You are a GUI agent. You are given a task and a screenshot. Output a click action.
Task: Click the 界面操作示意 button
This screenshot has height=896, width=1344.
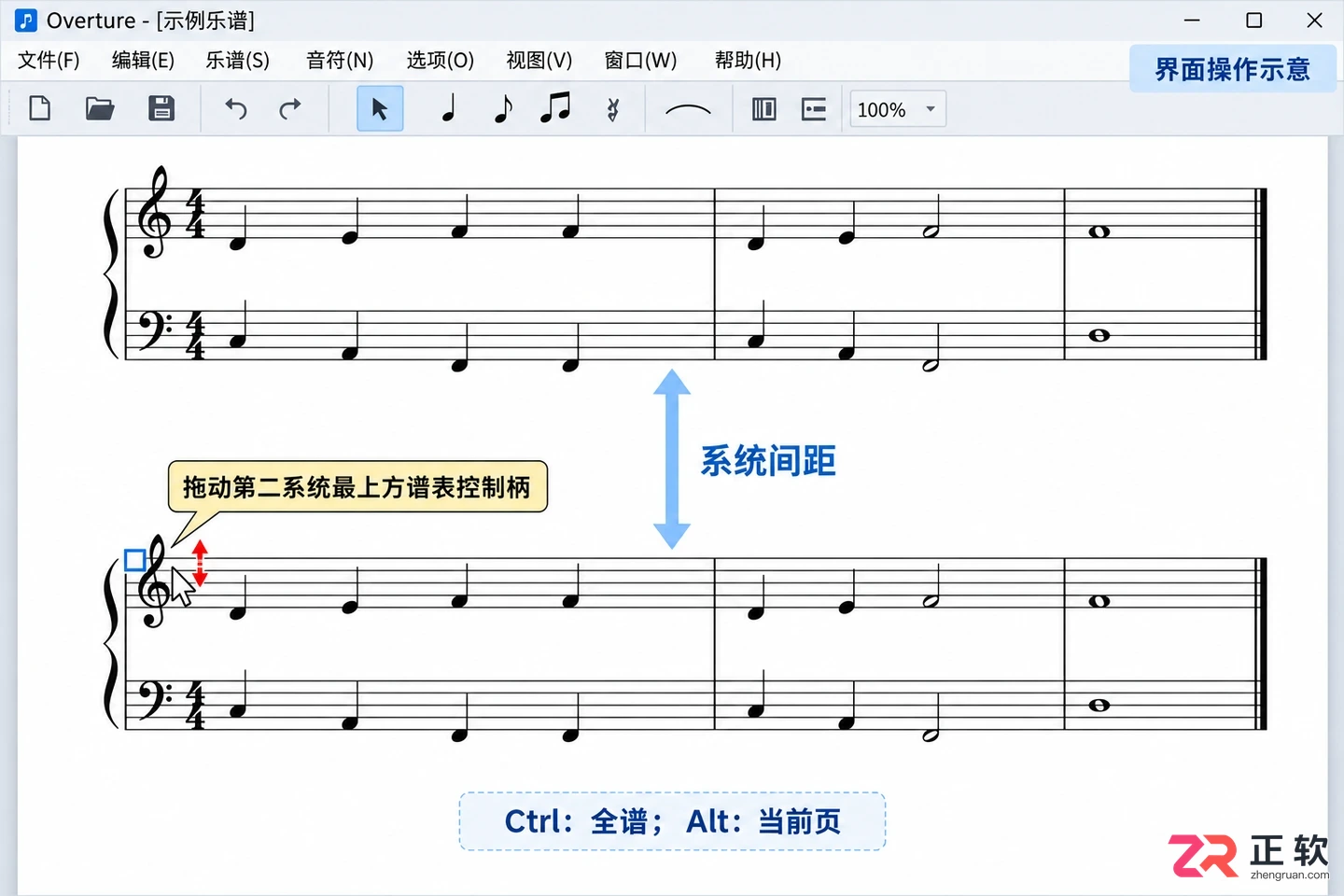[1233, 69]
